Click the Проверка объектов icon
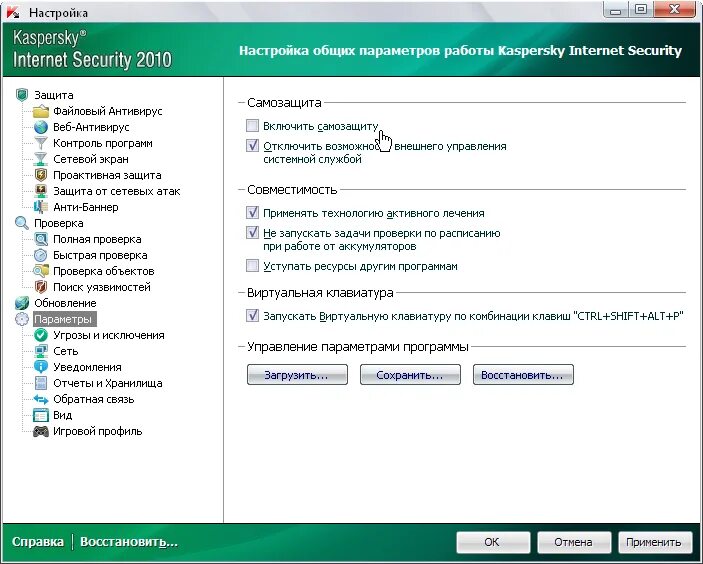 pyautogui.click(x=41, y=271)
